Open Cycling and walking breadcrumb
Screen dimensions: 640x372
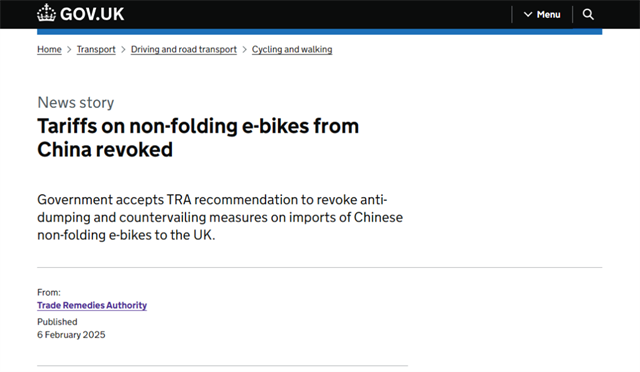292,49
